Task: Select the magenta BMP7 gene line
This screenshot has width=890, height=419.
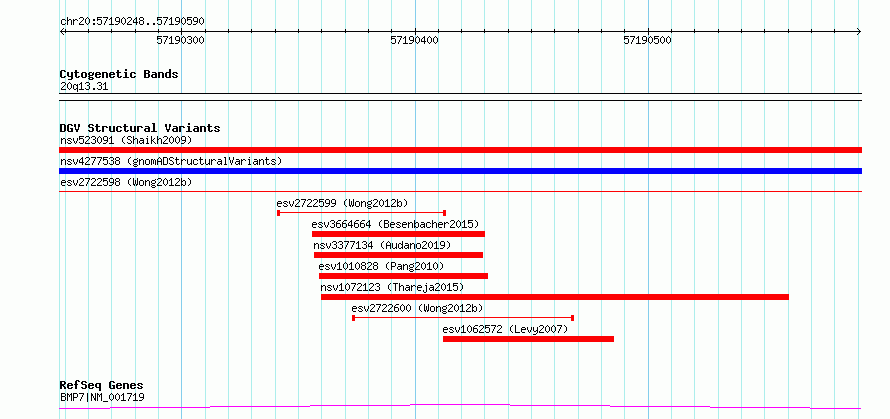Action: tap(460, 407)
